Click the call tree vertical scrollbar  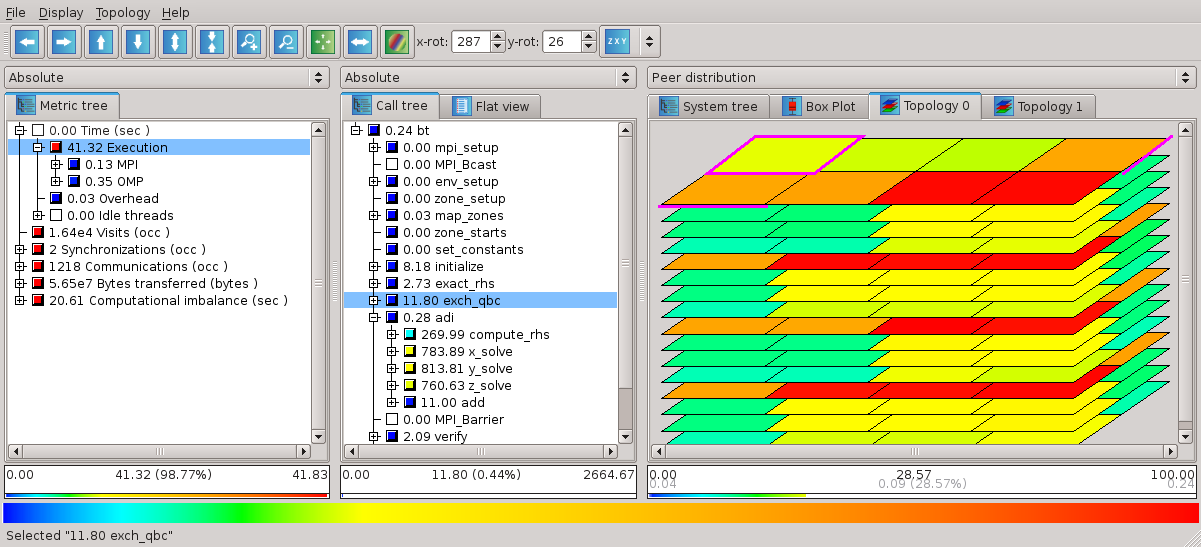click(x=626, y=283)
